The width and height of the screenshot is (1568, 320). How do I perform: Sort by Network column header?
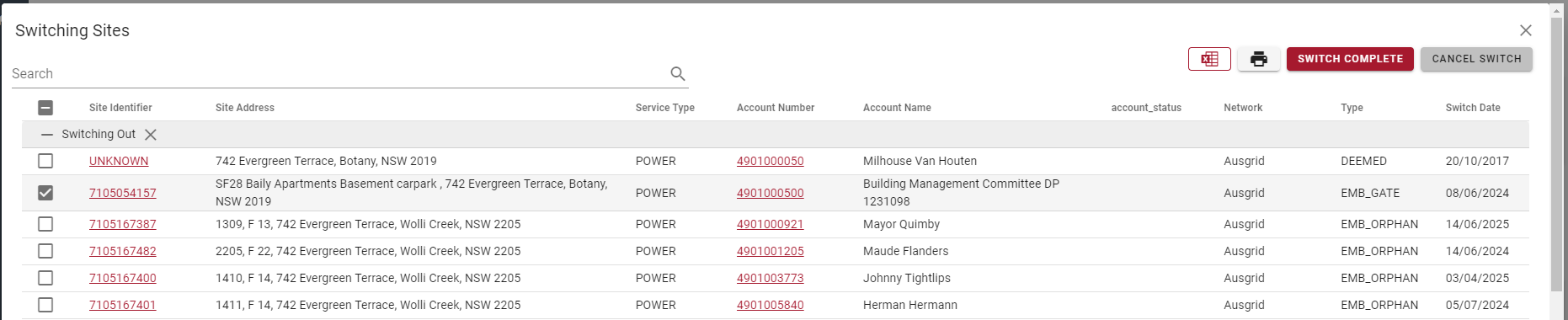tap(1243, 108)
